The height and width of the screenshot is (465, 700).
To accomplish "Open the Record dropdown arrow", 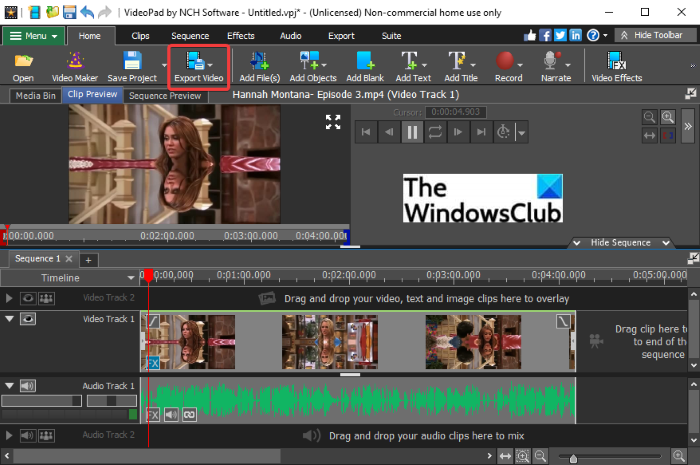I will point(520,65).
